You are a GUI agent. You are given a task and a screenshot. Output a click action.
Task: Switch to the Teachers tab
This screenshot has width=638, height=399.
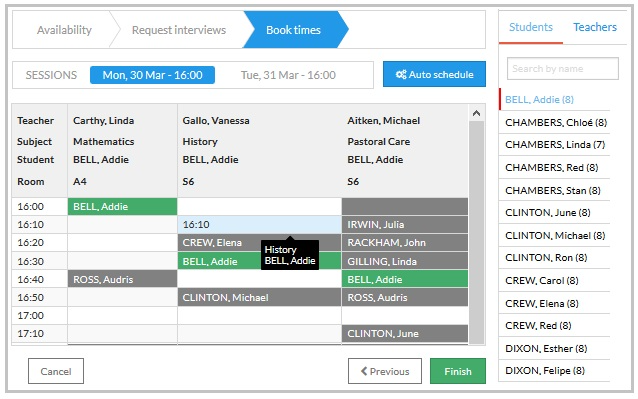pos(595,27)
